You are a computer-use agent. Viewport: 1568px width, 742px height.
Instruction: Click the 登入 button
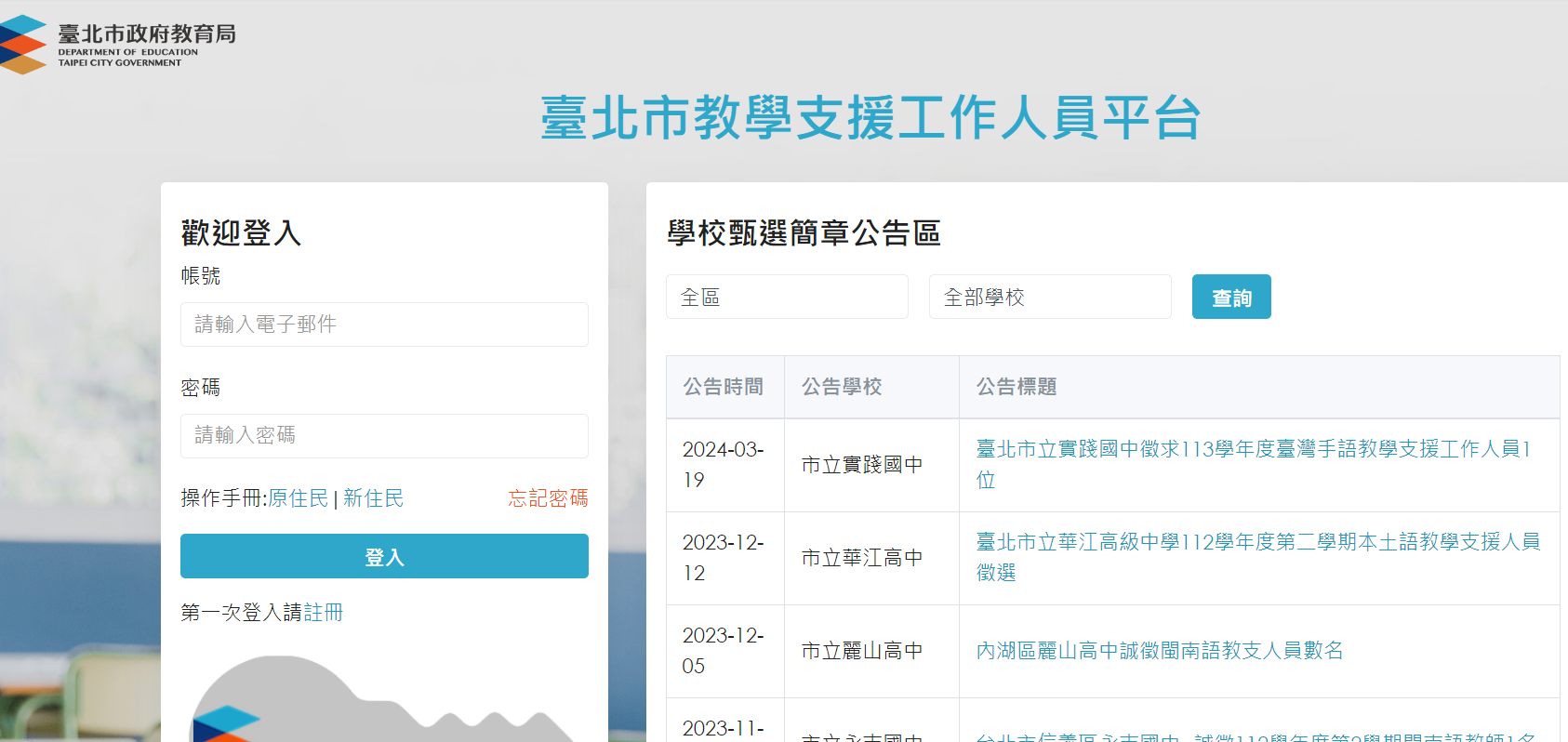[x=384, y=556]
